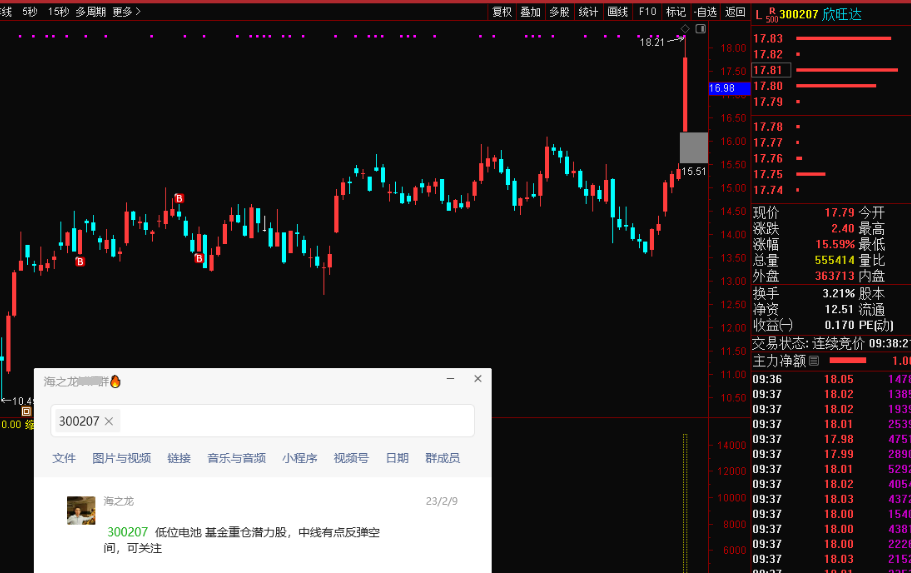
Task: Select the 17.75 bid price row
Action: [831, 174]
